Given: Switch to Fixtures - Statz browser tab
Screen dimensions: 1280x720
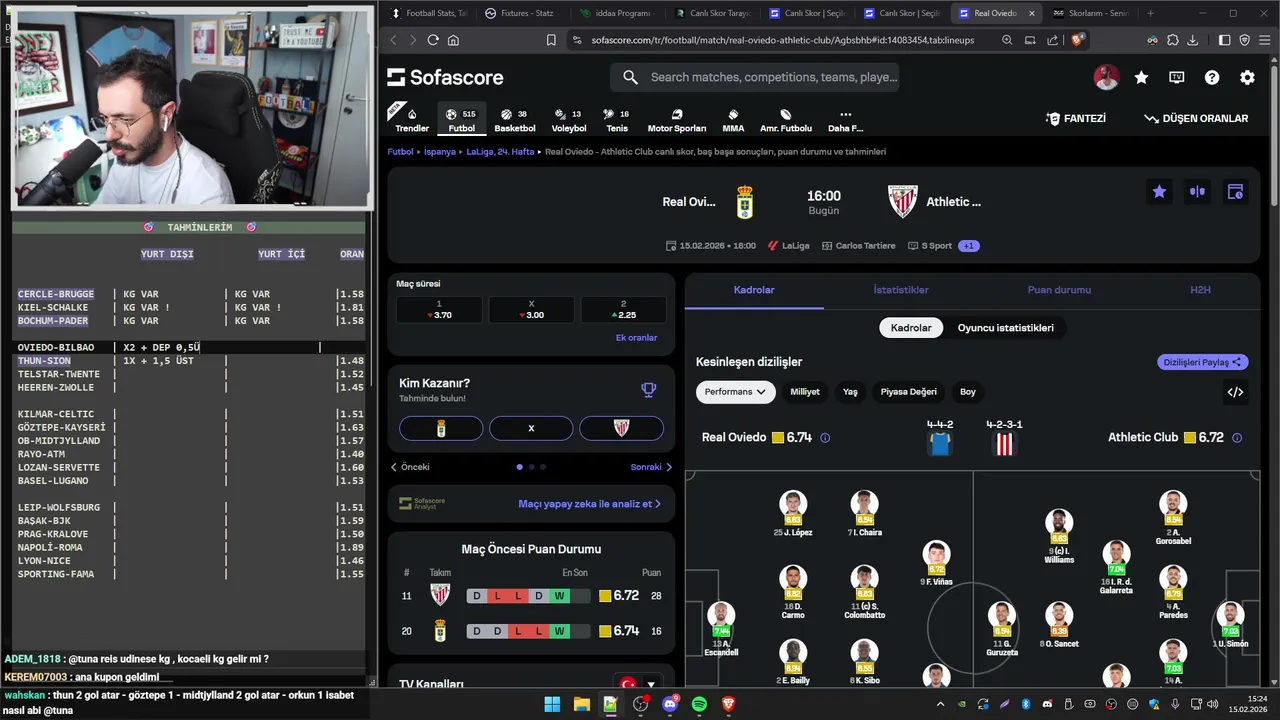Looking at the screenshot, I should pyautogui.click(x=519, y=13).
